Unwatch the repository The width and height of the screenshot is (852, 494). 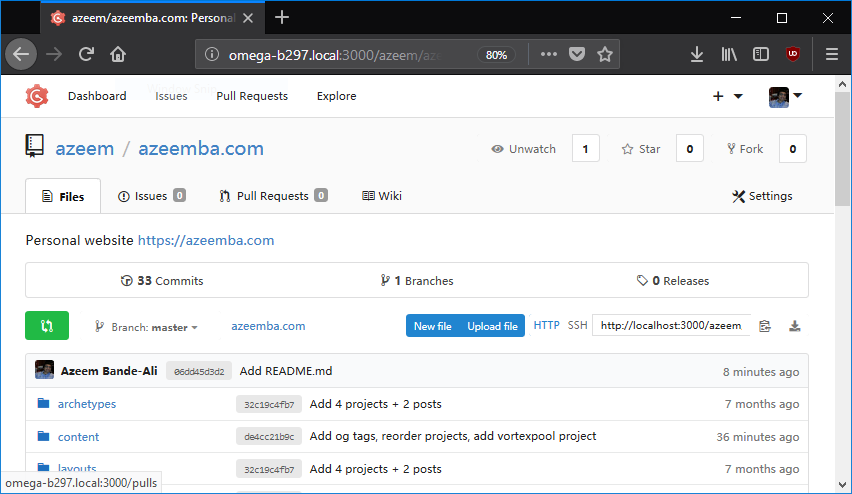point(524,149)
